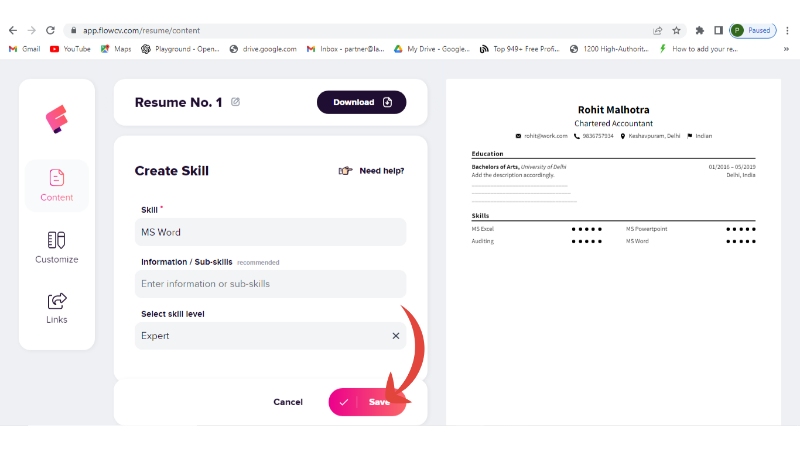Image resolution: width=800 pixels, height=449 pixels.
Task: Click the Rohit Malhotra name in preview
Action: 612,110
